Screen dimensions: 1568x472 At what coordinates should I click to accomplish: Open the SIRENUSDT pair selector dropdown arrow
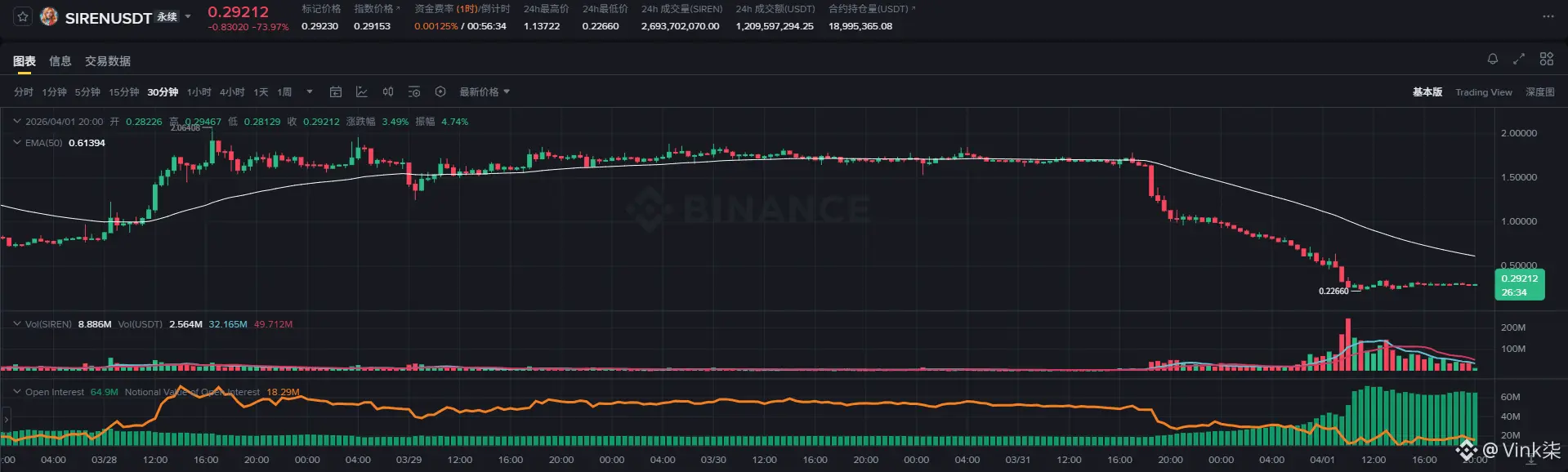click(x=188, y=17)
